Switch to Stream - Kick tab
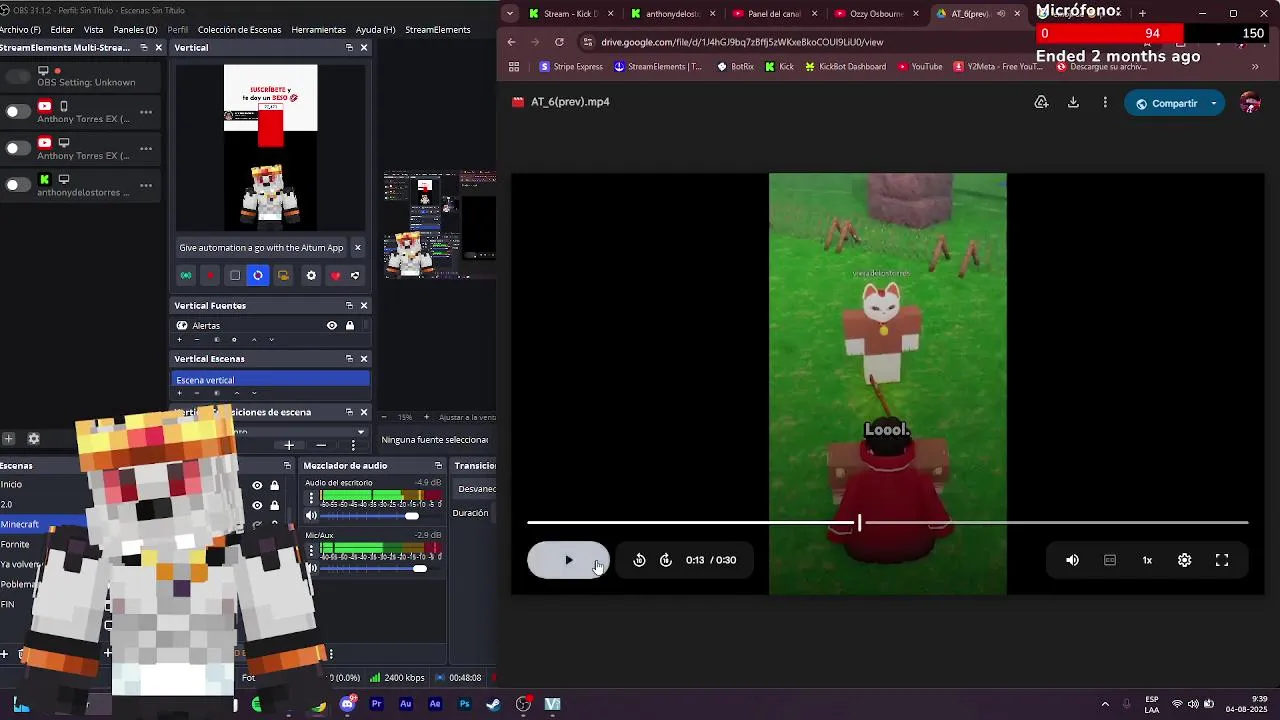This screenshot has height=720, width=1280. [572, 14]
